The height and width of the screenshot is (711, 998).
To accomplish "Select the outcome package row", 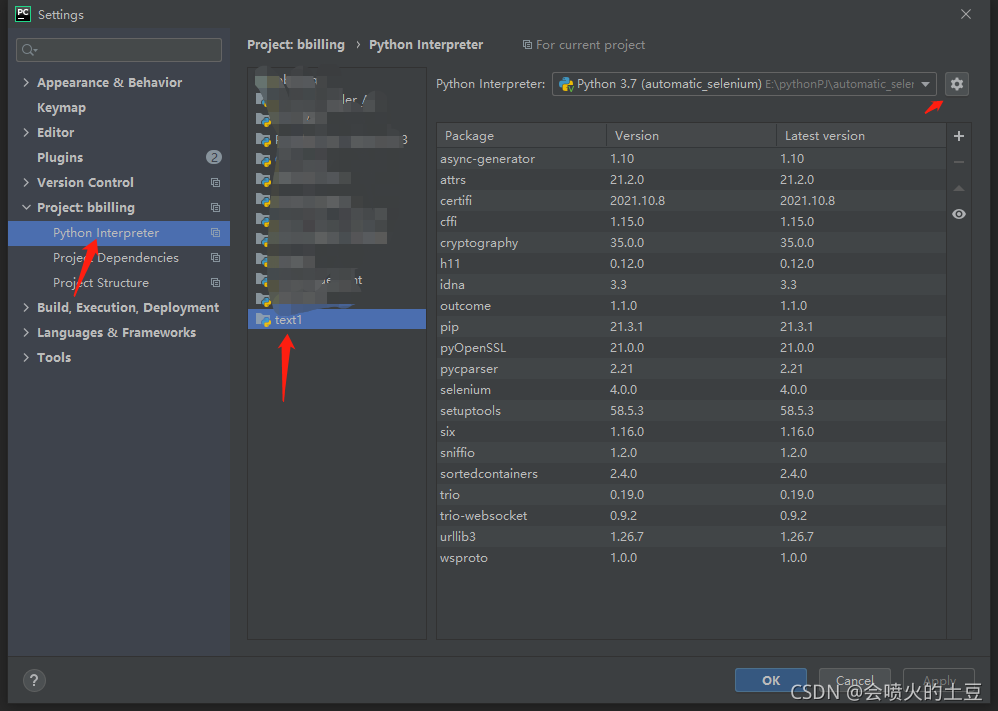I will pyautogui.click(x=691, y=306).
